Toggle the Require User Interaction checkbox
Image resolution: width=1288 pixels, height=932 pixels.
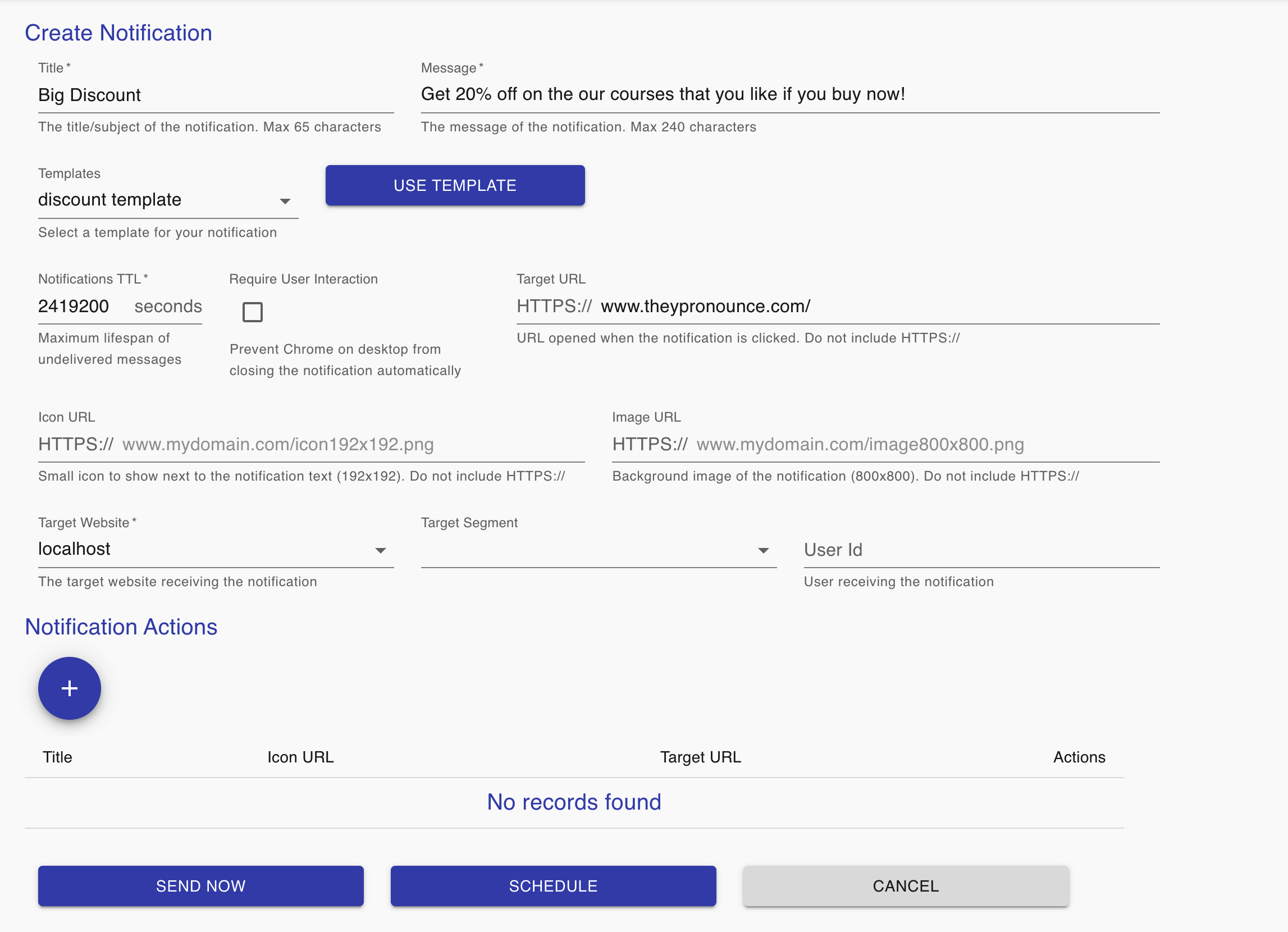pos(252,312)
